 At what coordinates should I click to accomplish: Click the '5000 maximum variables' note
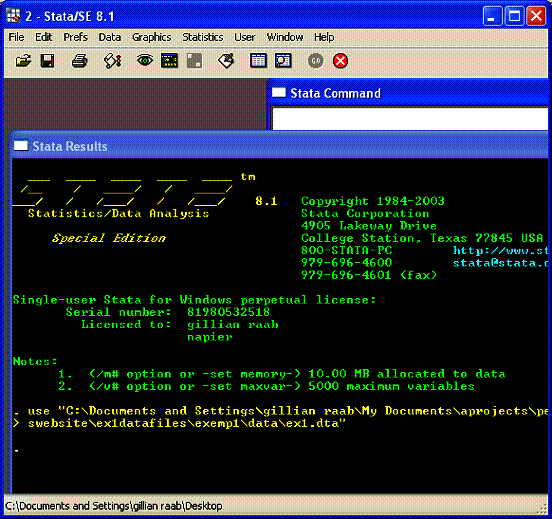[x=391, y=386]
